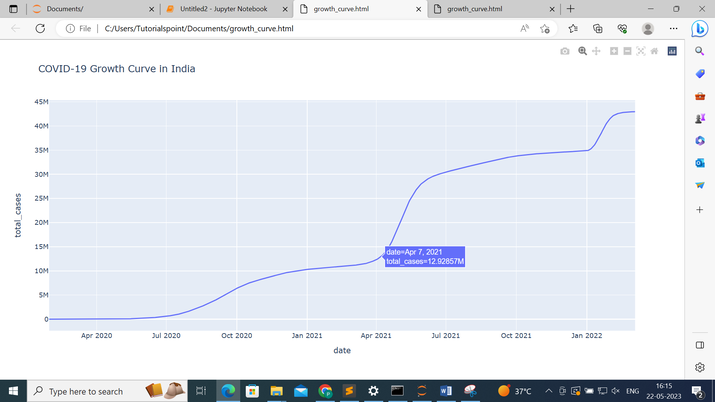
Task: Click the muted volume tray icon
Action: pos(616,391)
